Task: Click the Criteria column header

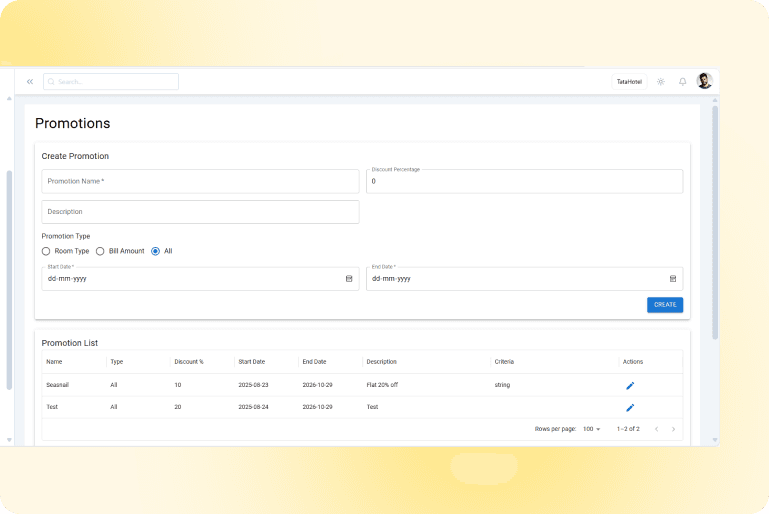Action: point(504,362)
